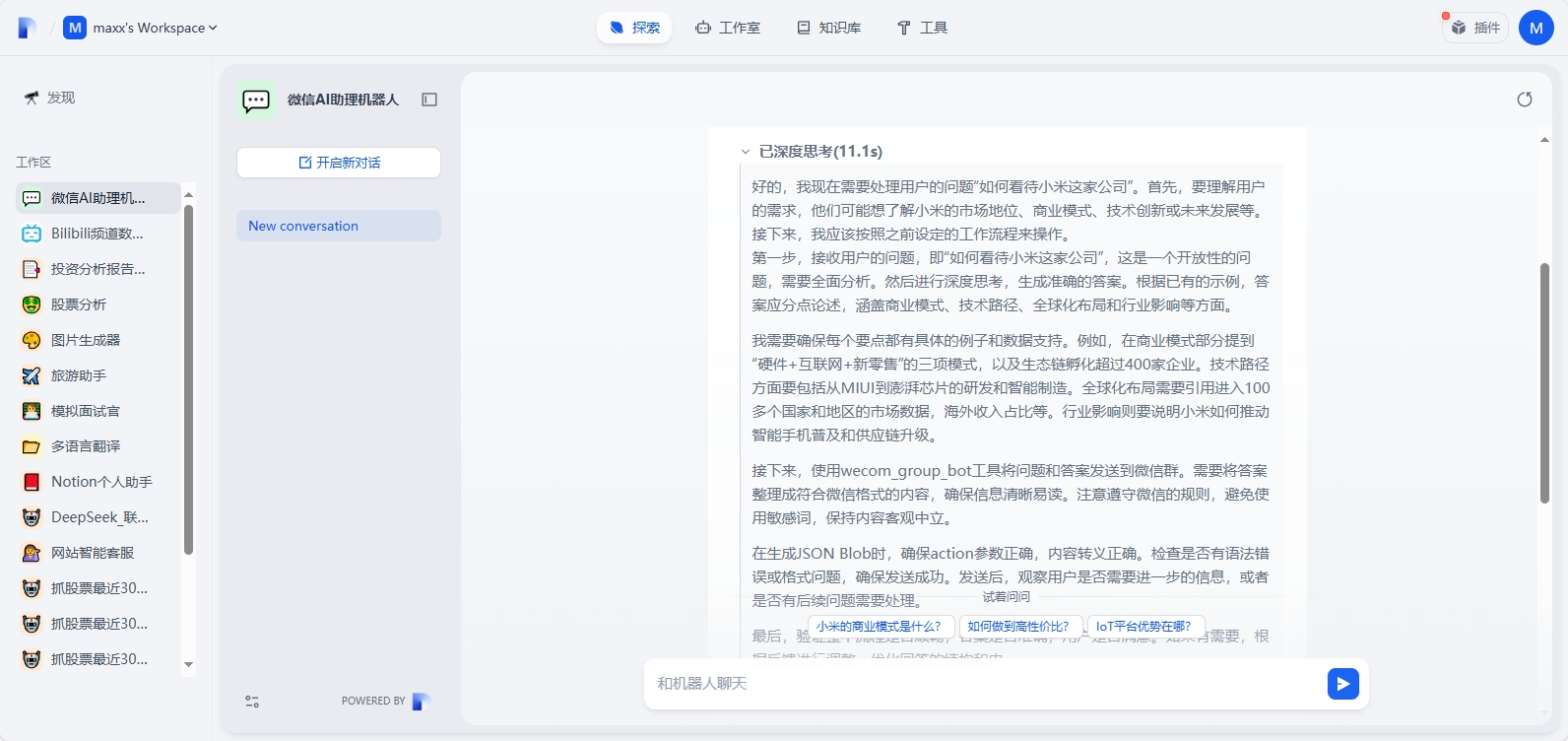Send the message with the arrow button
Screen dimensions: 1568x741
(x=1343, y=683)
